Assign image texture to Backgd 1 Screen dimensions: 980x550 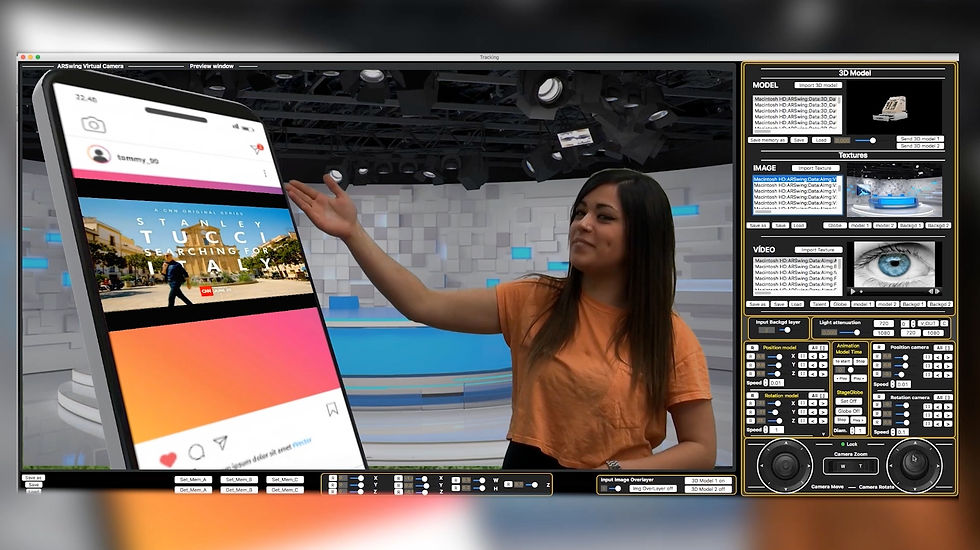click(x=911, y=226)
